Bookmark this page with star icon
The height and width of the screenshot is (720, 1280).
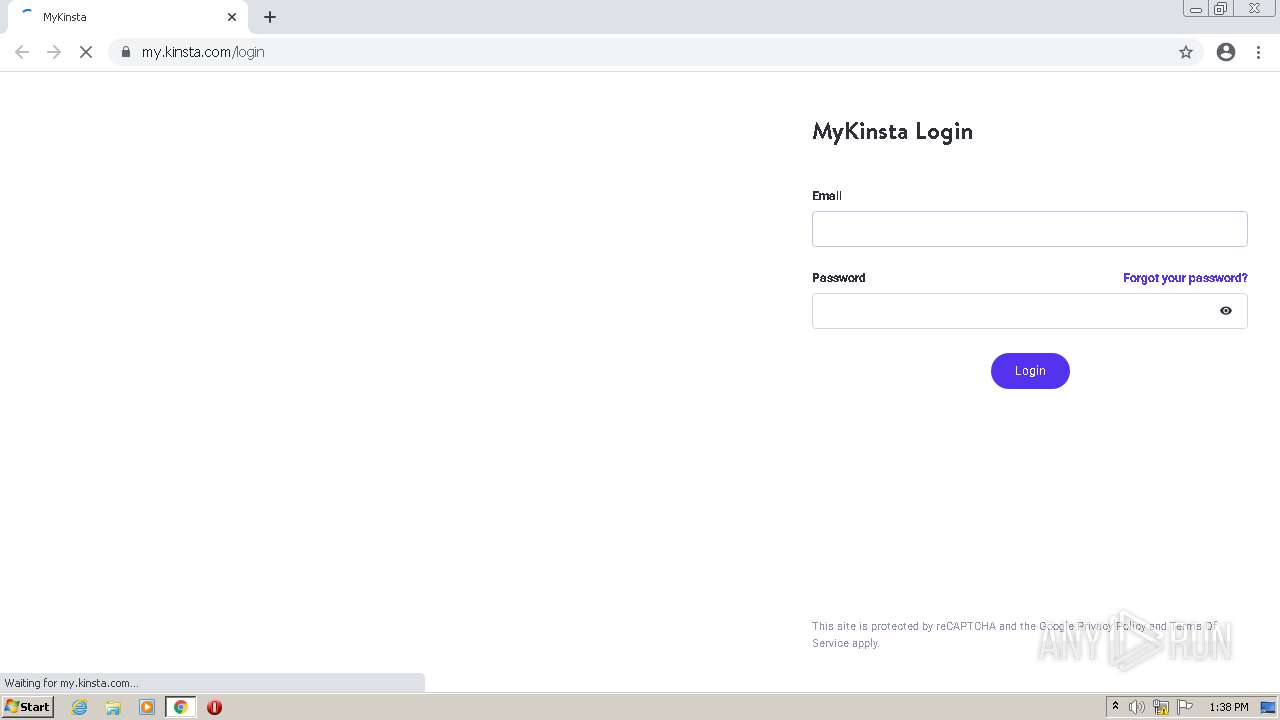tap(1186, 52)
